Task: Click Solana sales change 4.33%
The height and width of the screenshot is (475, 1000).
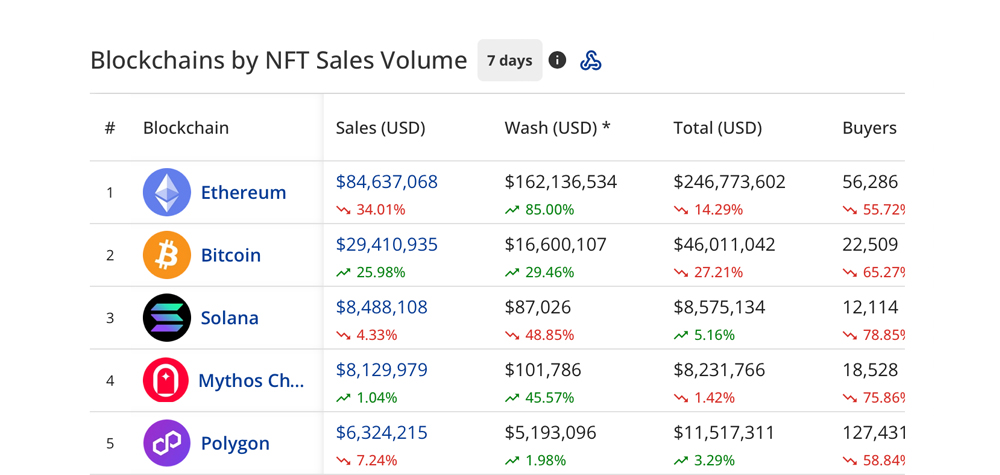Action: click(377, 335)
